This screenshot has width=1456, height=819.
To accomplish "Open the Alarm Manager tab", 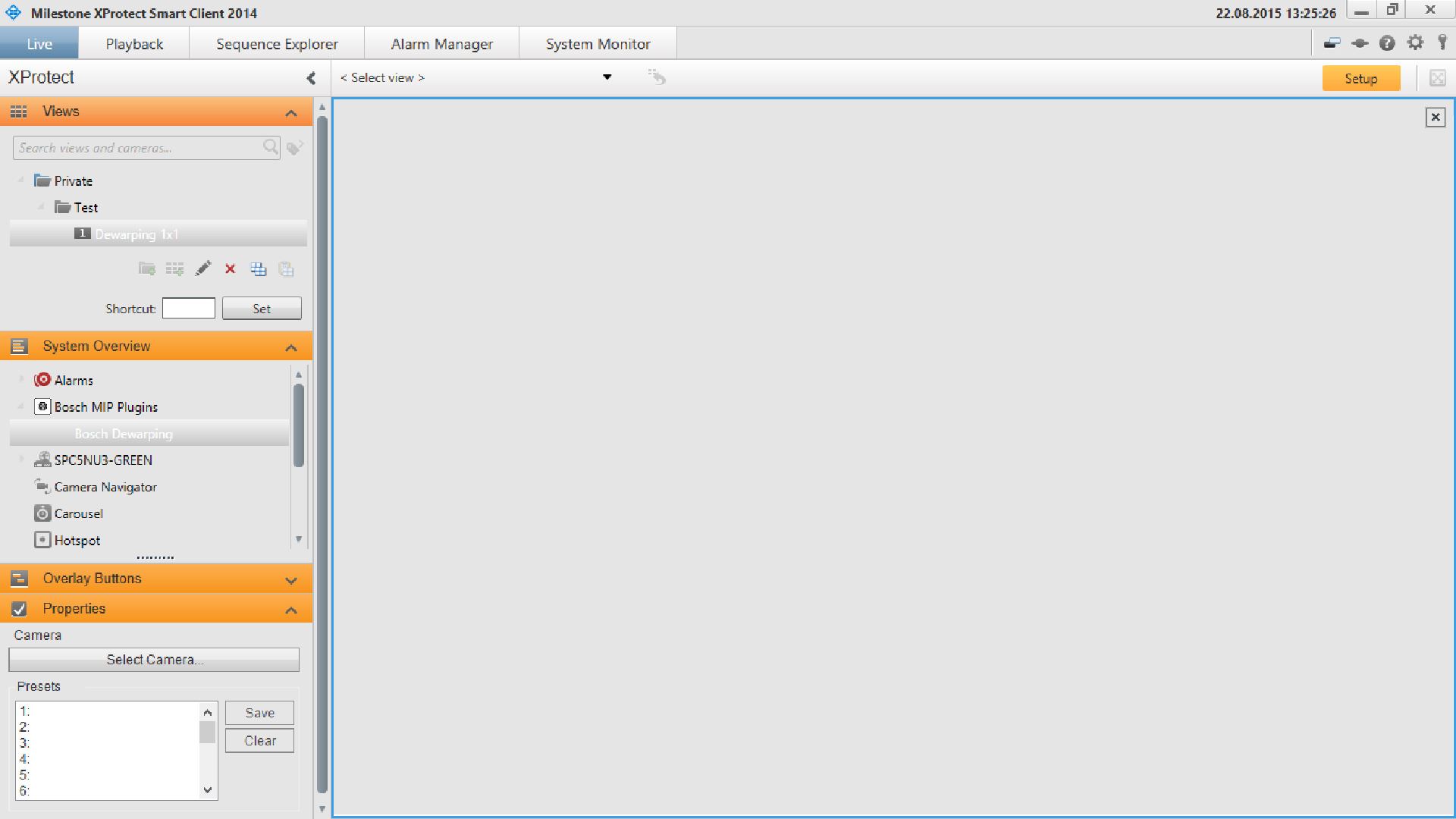I will pyautogui.click(x=442, y=44).
